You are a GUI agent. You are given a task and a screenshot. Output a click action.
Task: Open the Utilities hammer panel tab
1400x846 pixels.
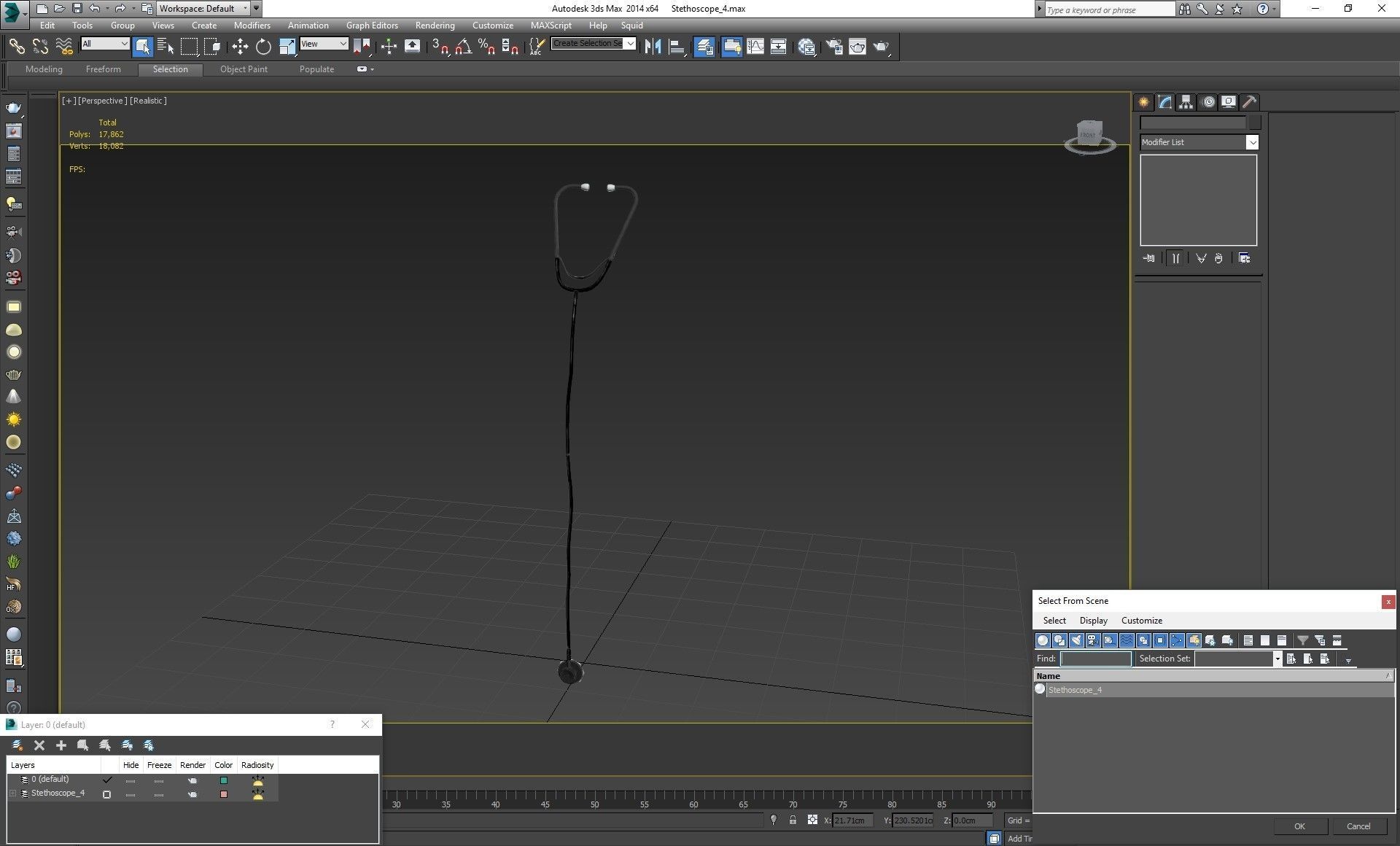pos(1249,102)
